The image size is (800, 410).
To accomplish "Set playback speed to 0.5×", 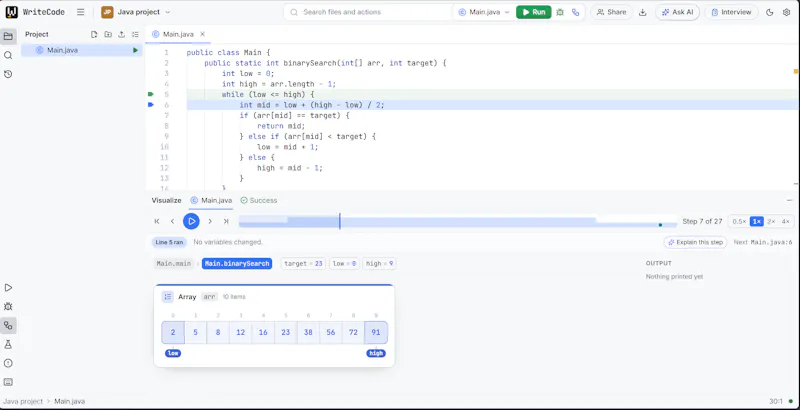I will point(739,221).
